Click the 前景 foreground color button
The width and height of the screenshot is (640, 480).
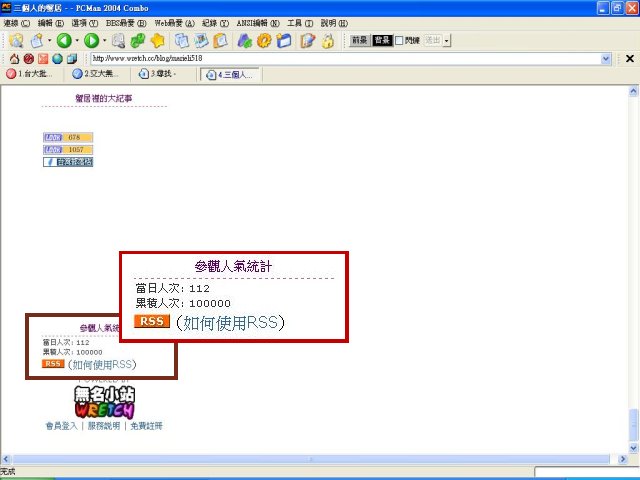click(x=360, y=40)
